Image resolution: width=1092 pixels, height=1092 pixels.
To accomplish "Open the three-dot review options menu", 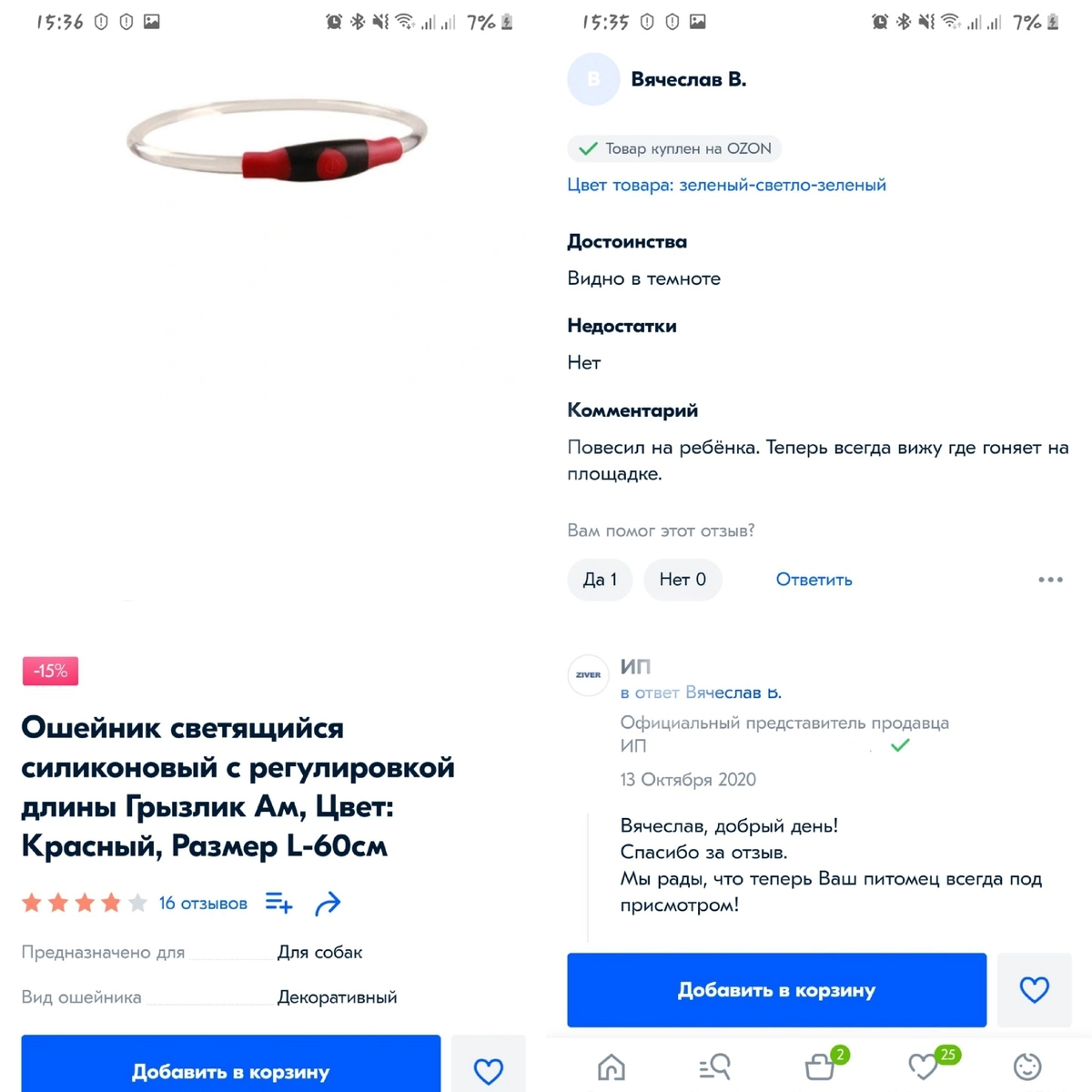I will (1050, 580).
